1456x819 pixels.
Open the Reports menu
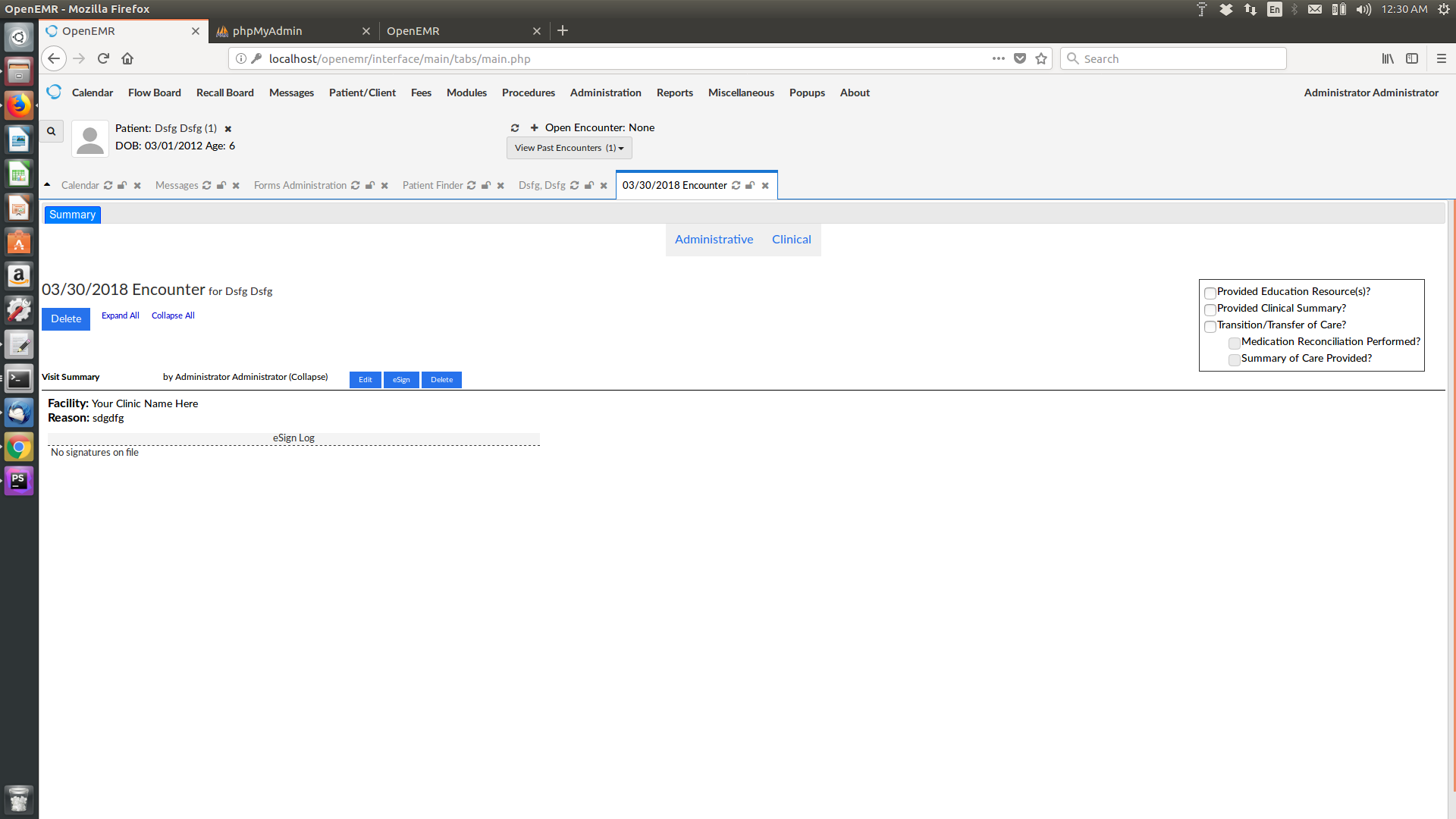click(x=674, y=93)
